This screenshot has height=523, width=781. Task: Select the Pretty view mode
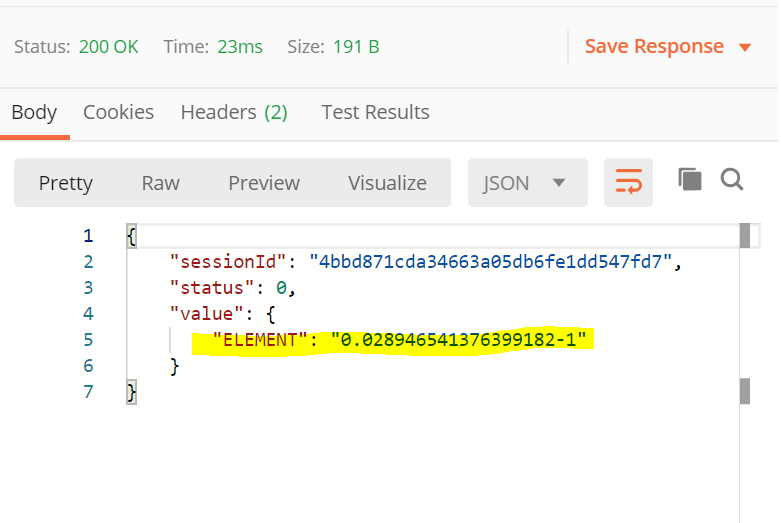click(66, 183)
